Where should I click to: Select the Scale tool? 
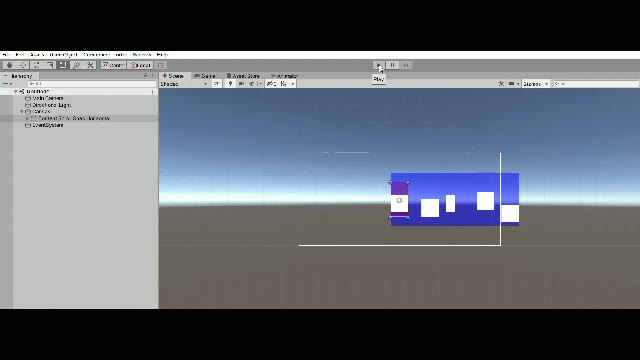coord(50,65)
